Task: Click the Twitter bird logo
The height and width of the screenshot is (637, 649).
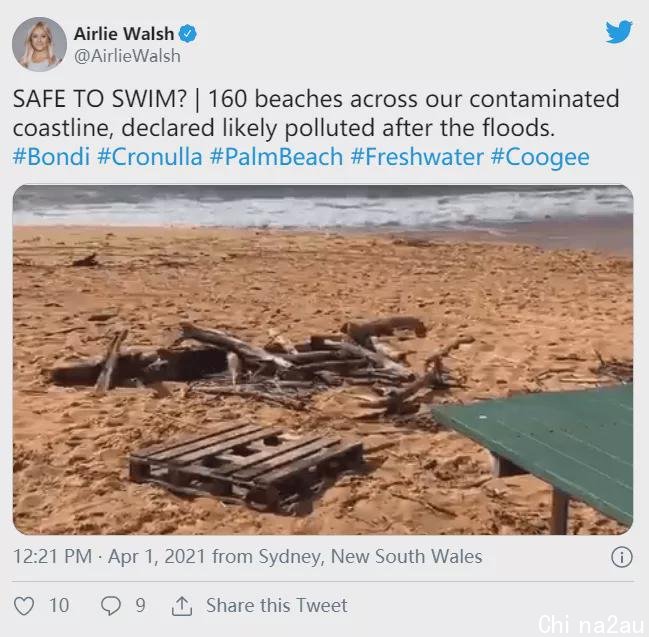Action: click(619, 31)
